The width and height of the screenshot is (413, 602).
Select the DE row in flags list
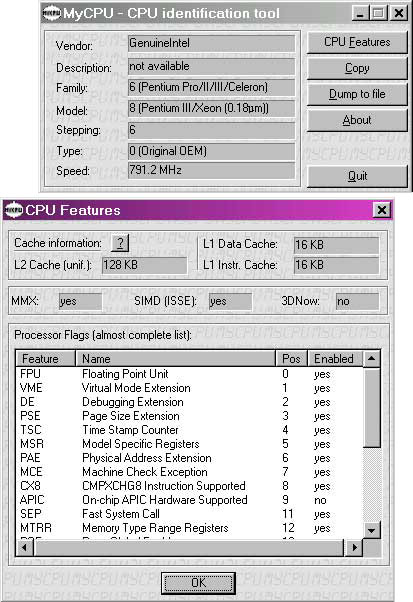[190, 402]
